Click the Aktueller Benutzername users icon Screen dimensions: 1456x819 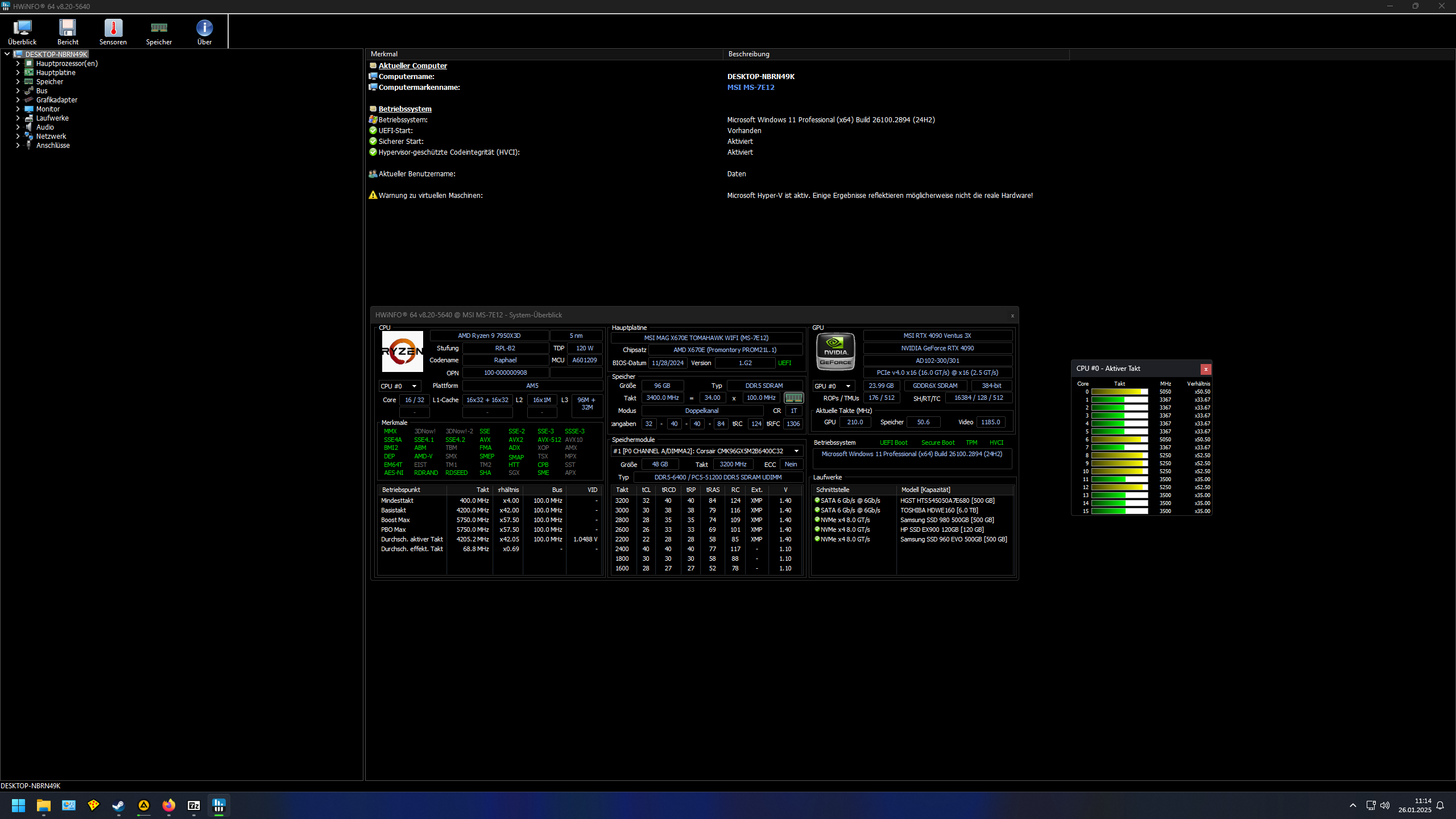373,173
